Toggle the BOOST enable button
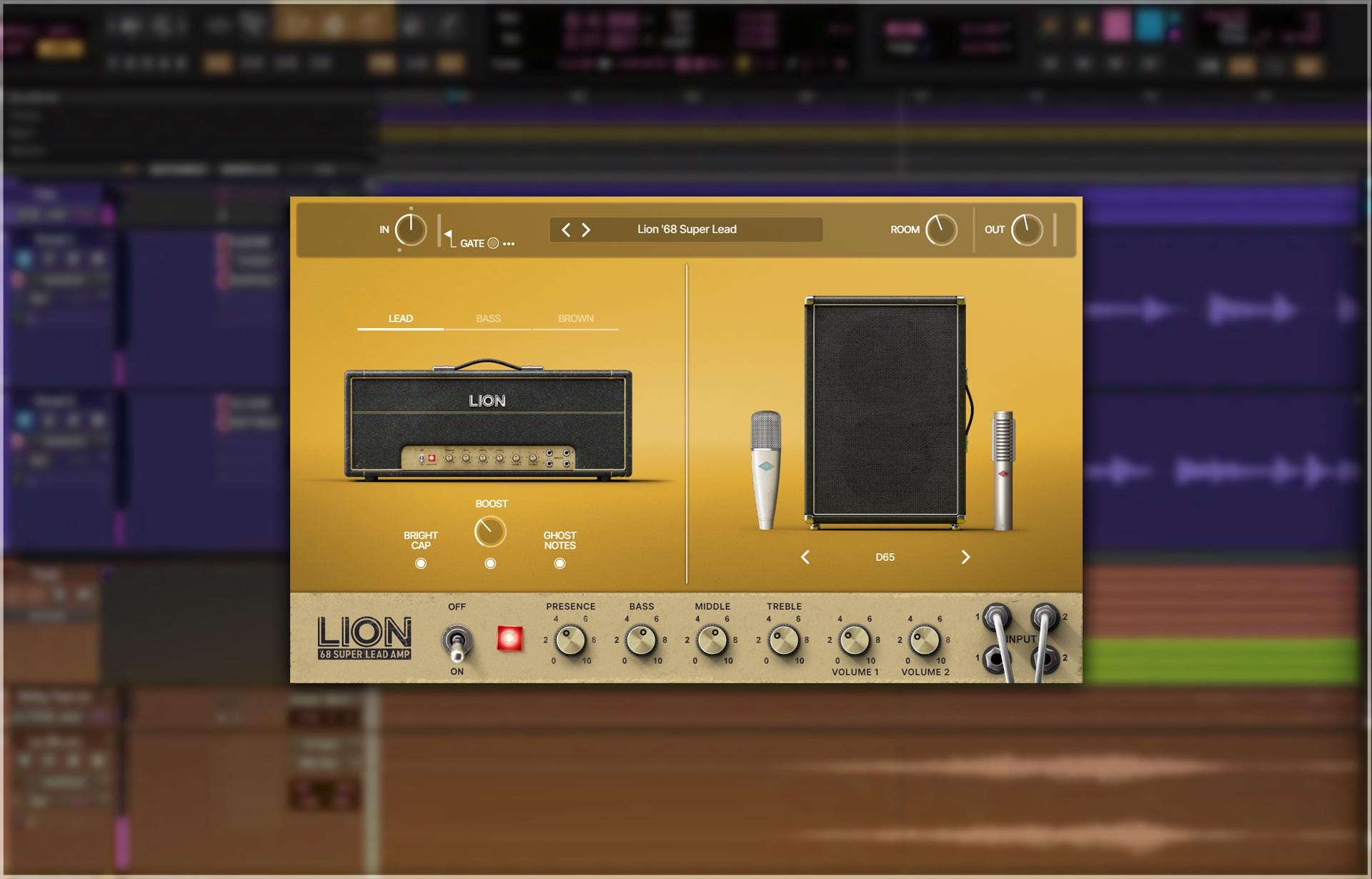 [x=490, y=564]
